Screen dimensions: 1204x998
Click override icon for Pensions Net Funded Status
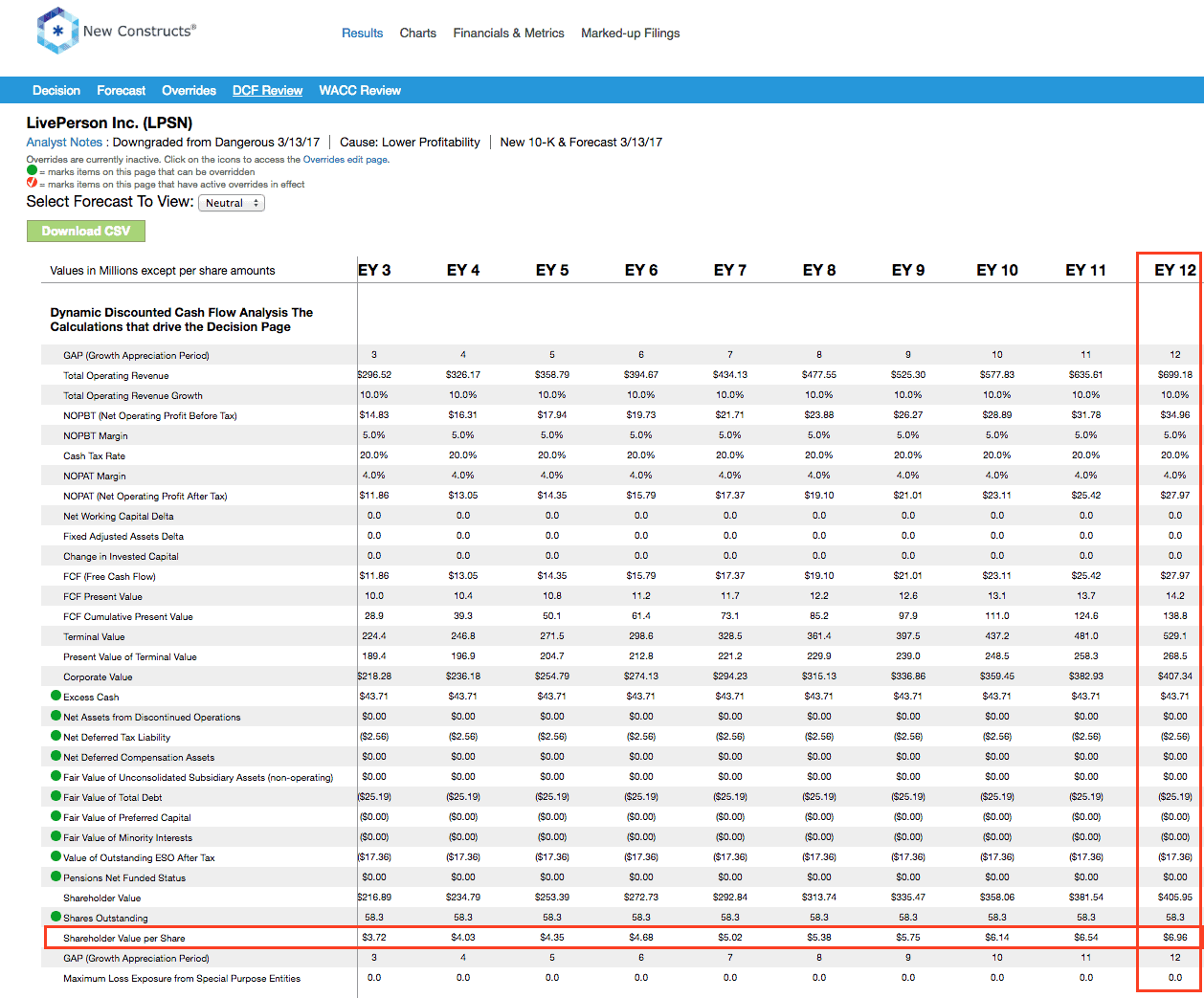tap(56, 876)
